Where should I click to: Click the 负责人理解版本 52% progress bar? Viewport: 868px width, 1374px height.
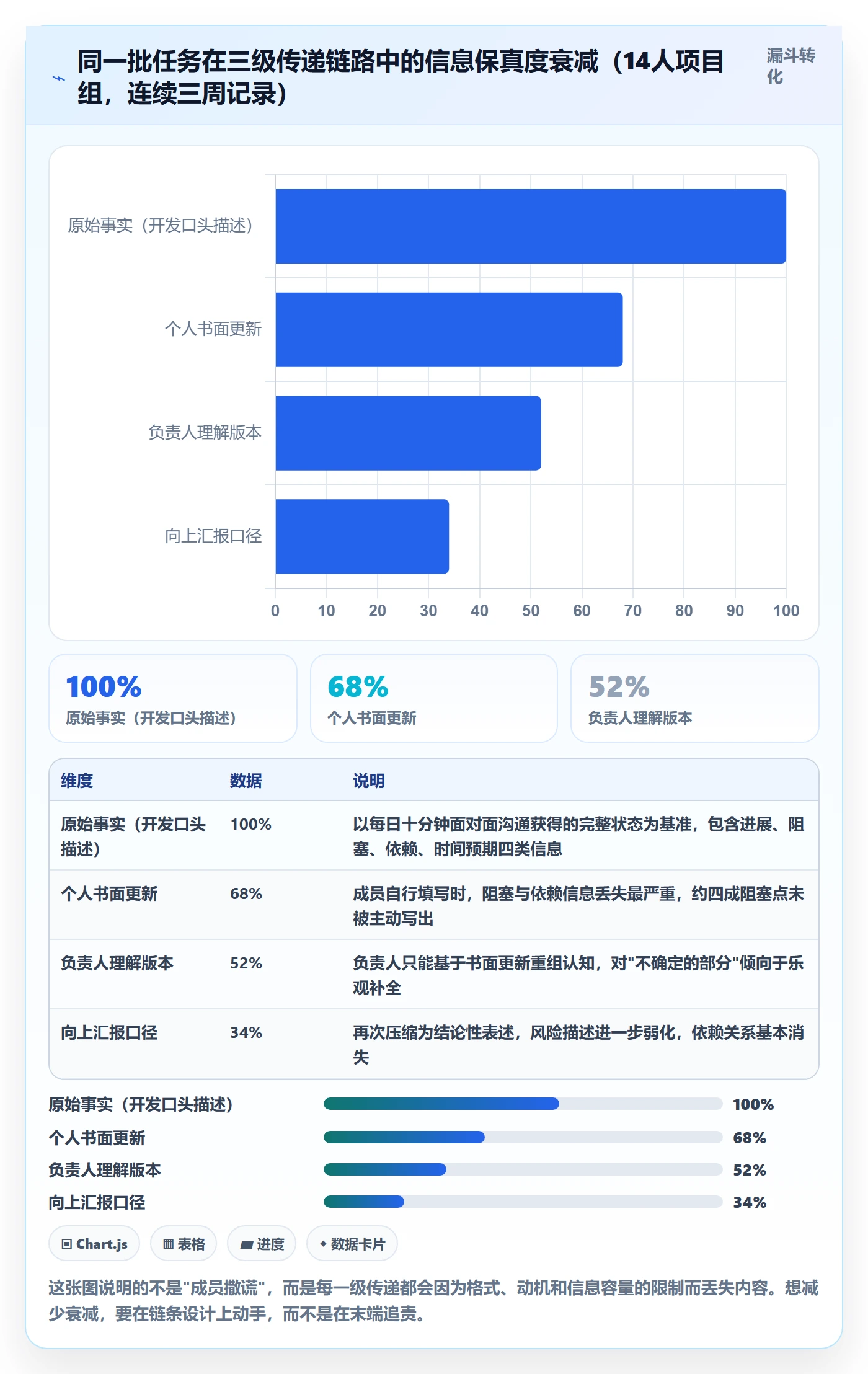point(523,1169)
